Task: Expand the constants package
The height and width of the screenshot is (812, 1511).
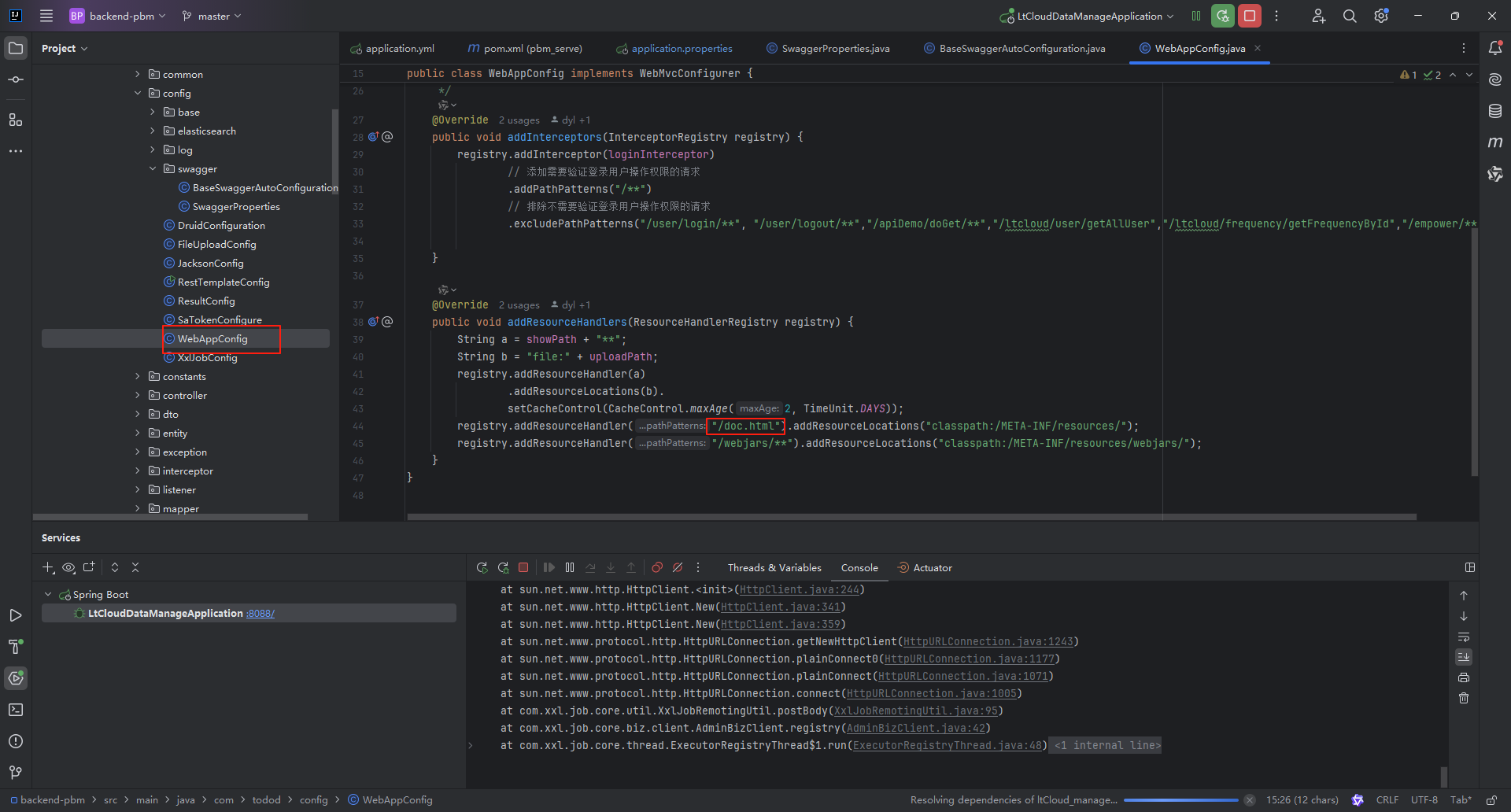Action: coord(139,376)
